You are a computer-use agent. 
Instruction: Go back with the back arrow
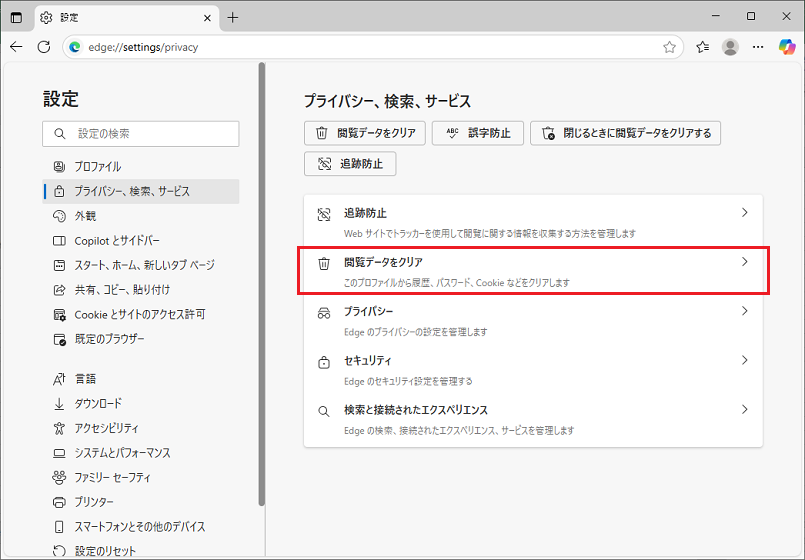(16, 47)
